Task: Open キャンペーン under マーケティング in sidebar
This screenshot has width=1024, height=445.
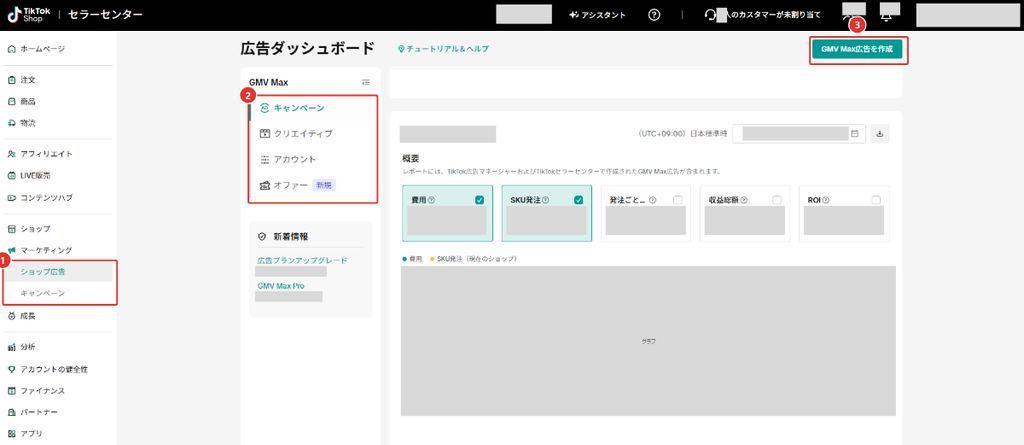Action: 42,293
